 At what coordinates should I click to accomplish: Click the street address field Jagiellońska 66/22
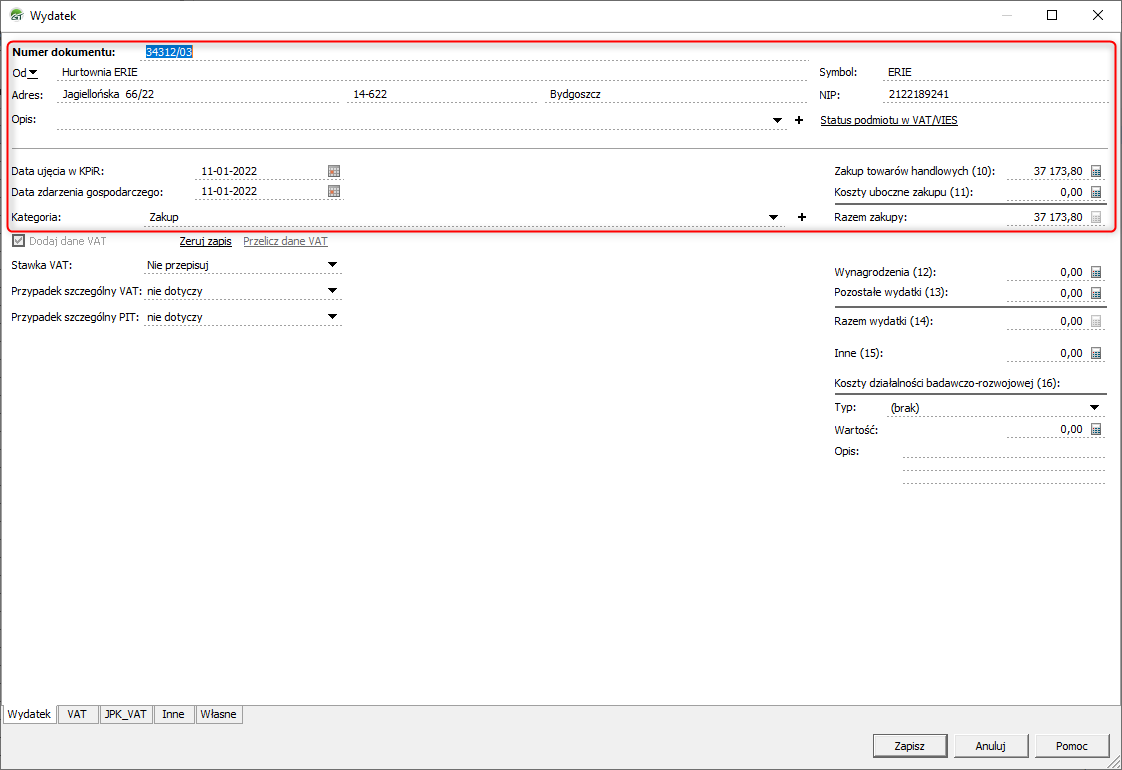198,94
